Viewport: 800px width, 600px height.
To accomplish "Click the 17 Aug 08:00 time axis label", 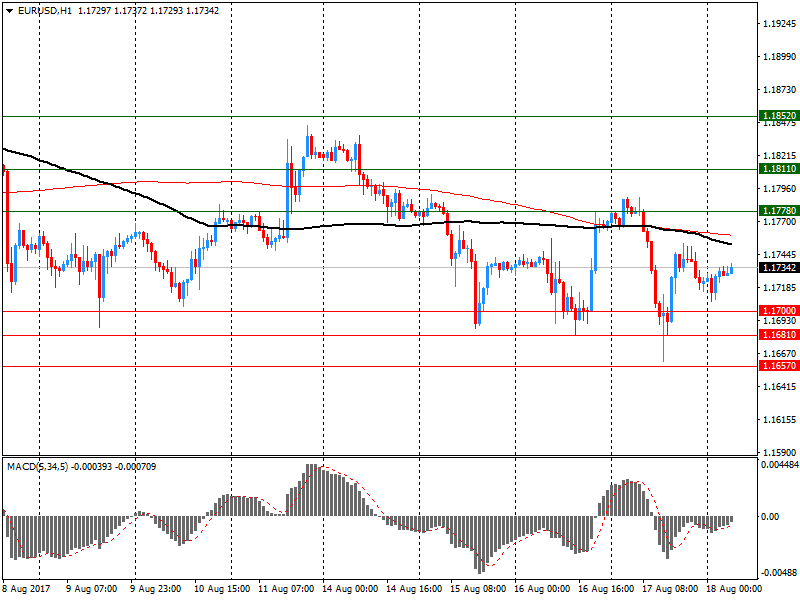I will coord(670,589).
